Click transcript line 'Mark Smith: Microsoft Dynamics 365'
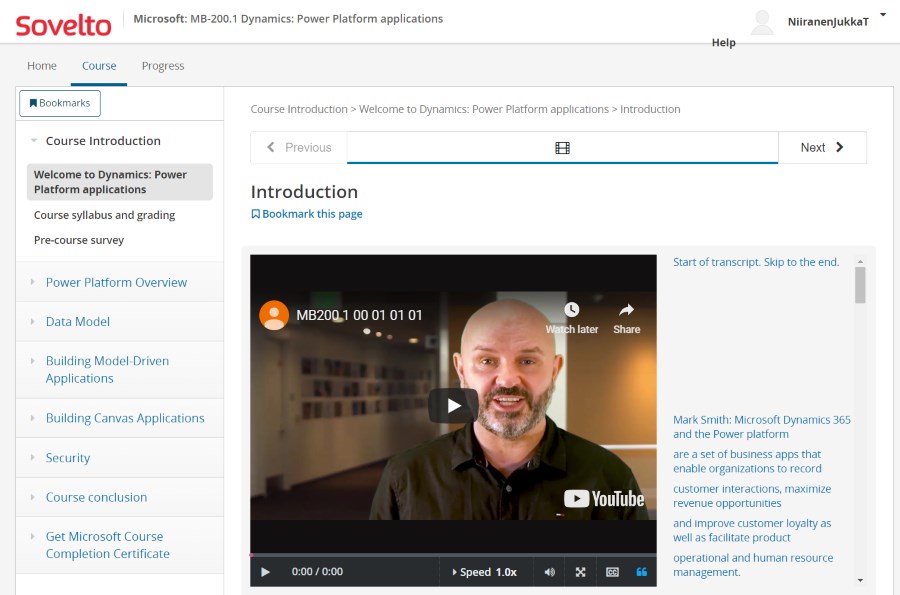The image size is (900, 595). [x=762, y=427]
